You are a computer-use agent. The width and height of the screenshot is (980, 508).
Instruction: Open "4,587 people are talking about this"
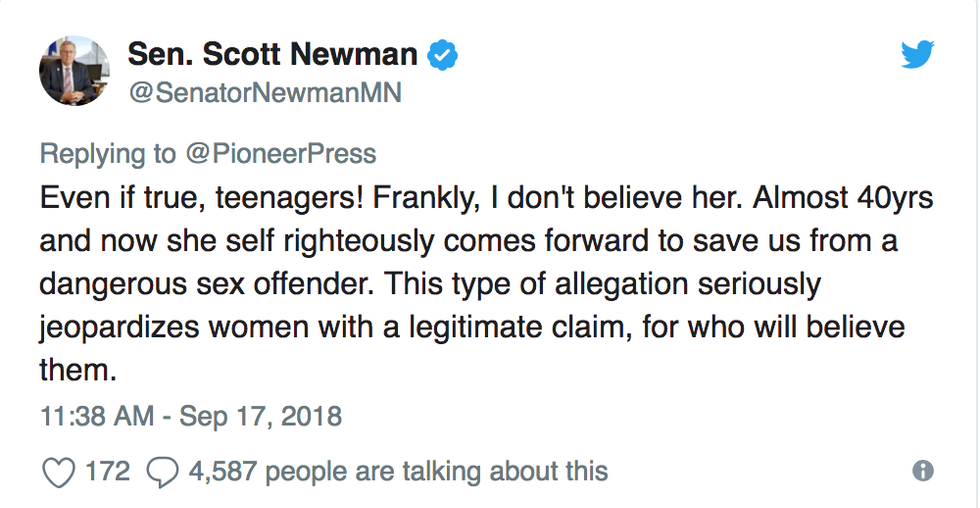[397, 470]
